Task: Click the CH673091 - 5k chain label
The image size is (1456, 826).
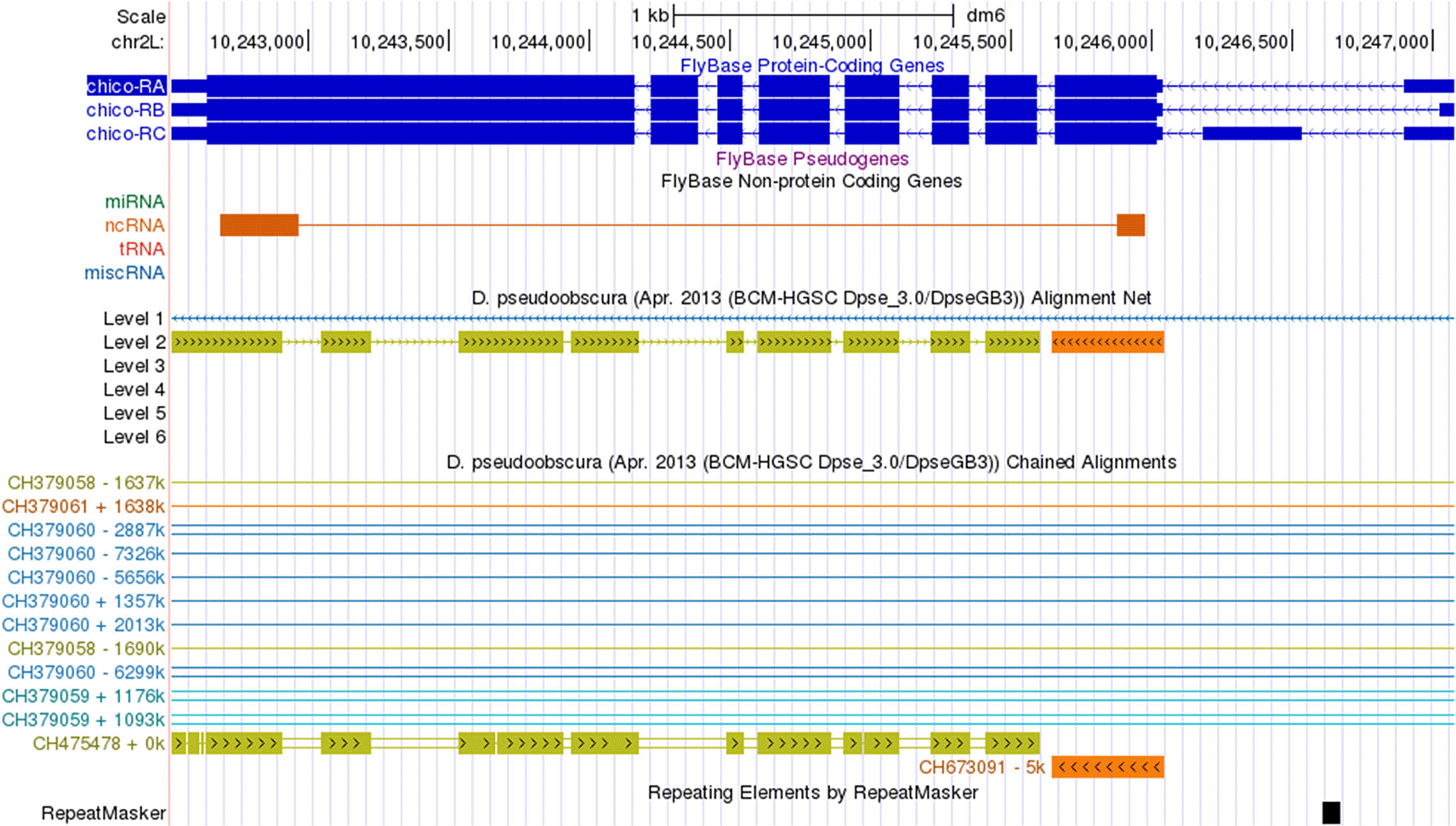Action: (982, 767)
